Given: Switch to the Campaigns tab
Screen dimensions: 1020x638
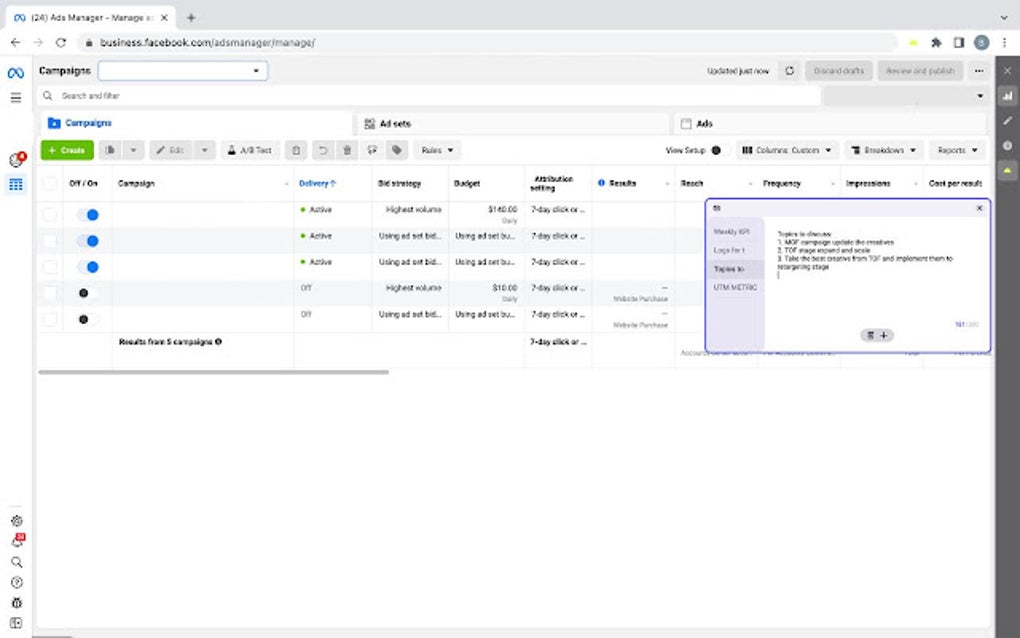Looking at the screenshot, I should coord(196,123).
